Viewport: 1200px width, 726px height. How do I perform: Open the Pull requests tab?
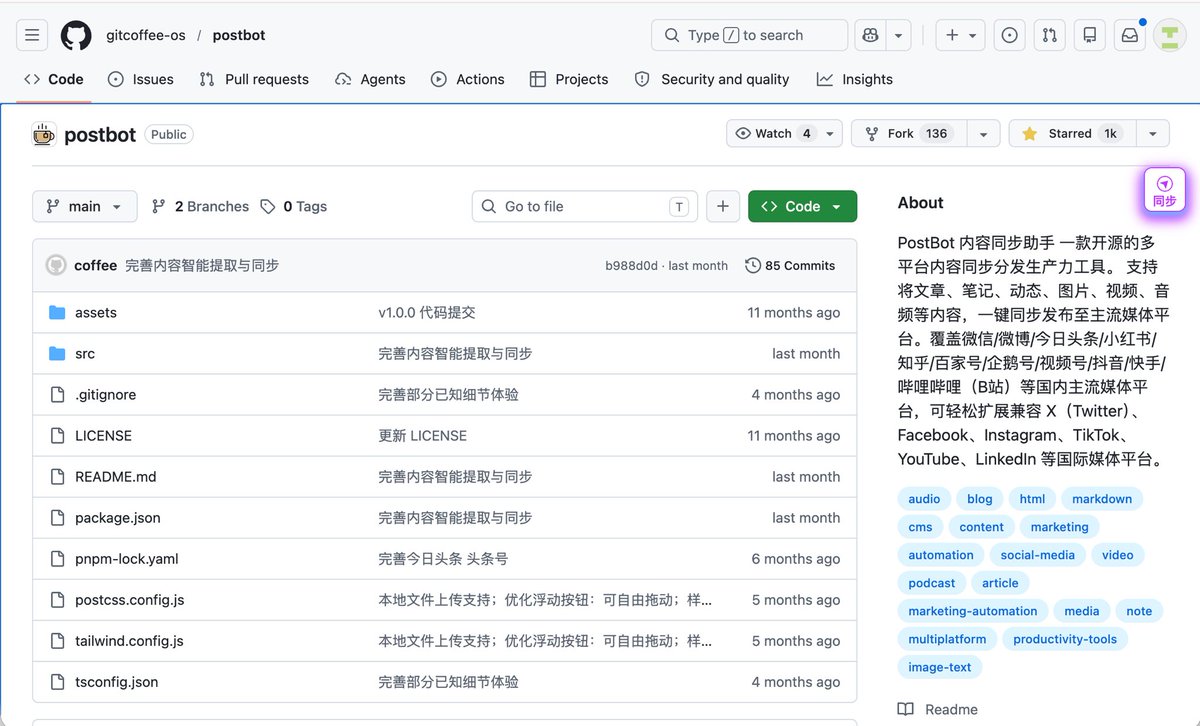[254, 79]
